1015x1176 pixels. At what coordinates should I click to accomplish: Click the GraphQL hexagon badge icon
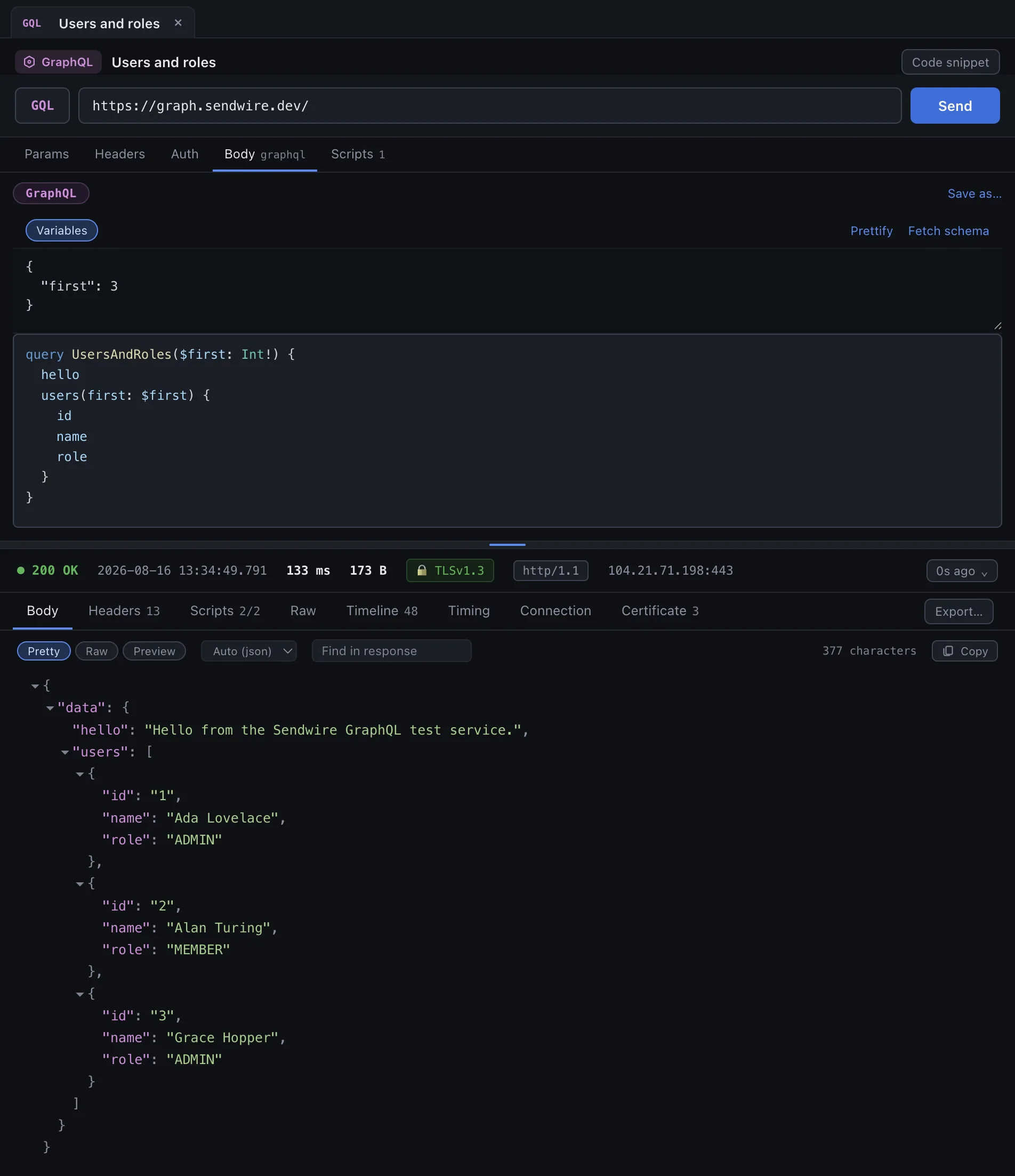click(x=29, y=62)
